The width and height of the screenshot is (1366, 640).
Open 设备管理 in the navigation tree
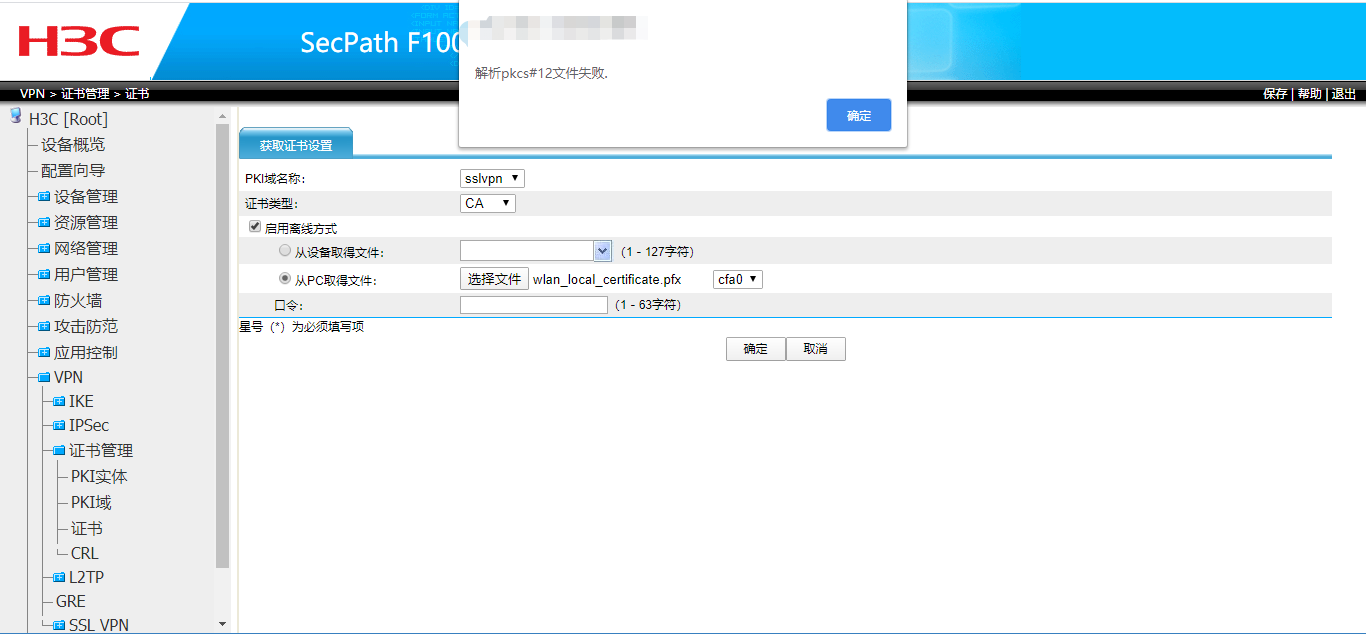pos(86,197)
